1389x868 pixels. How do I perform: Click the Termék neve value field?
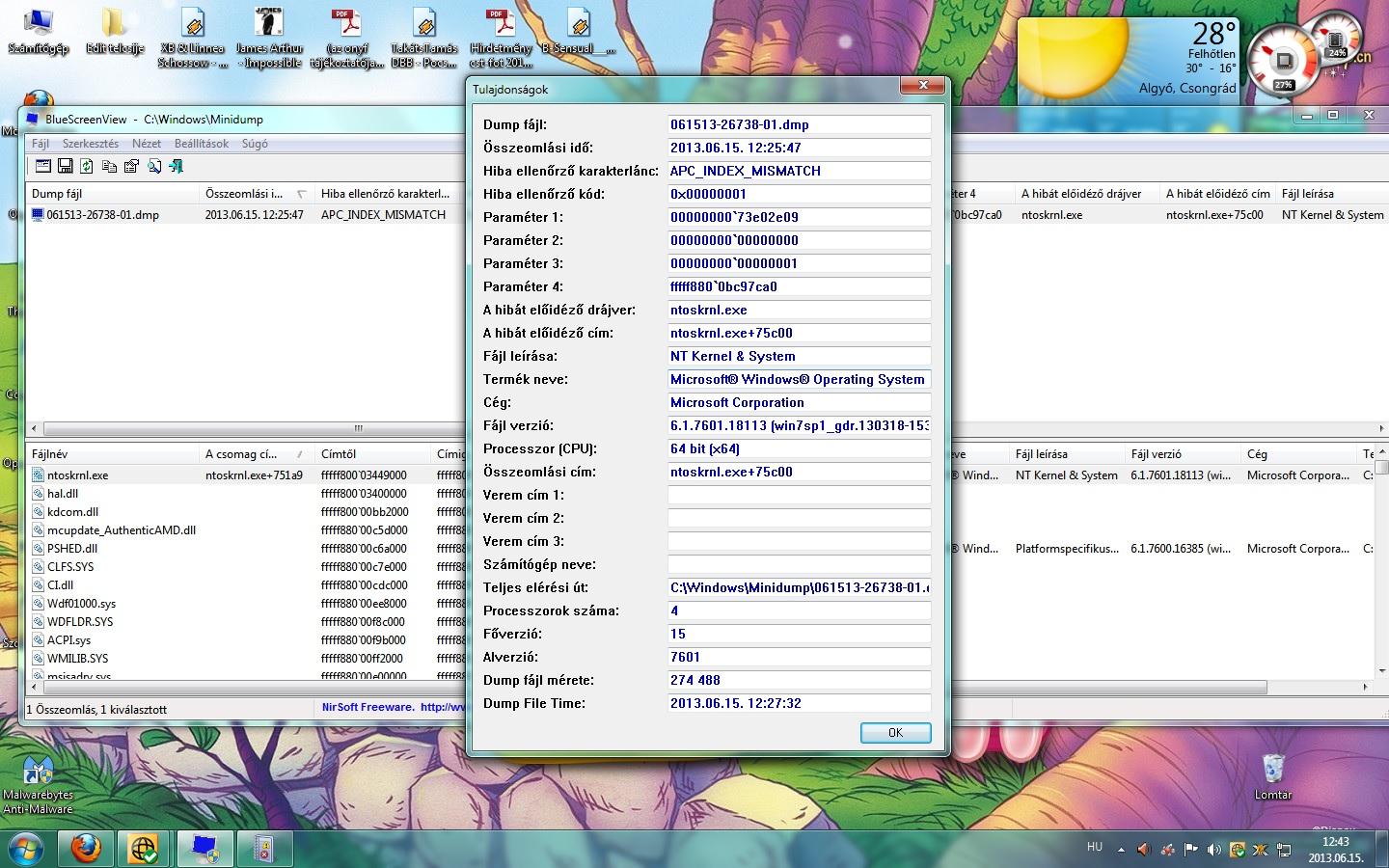coord(799,379)
